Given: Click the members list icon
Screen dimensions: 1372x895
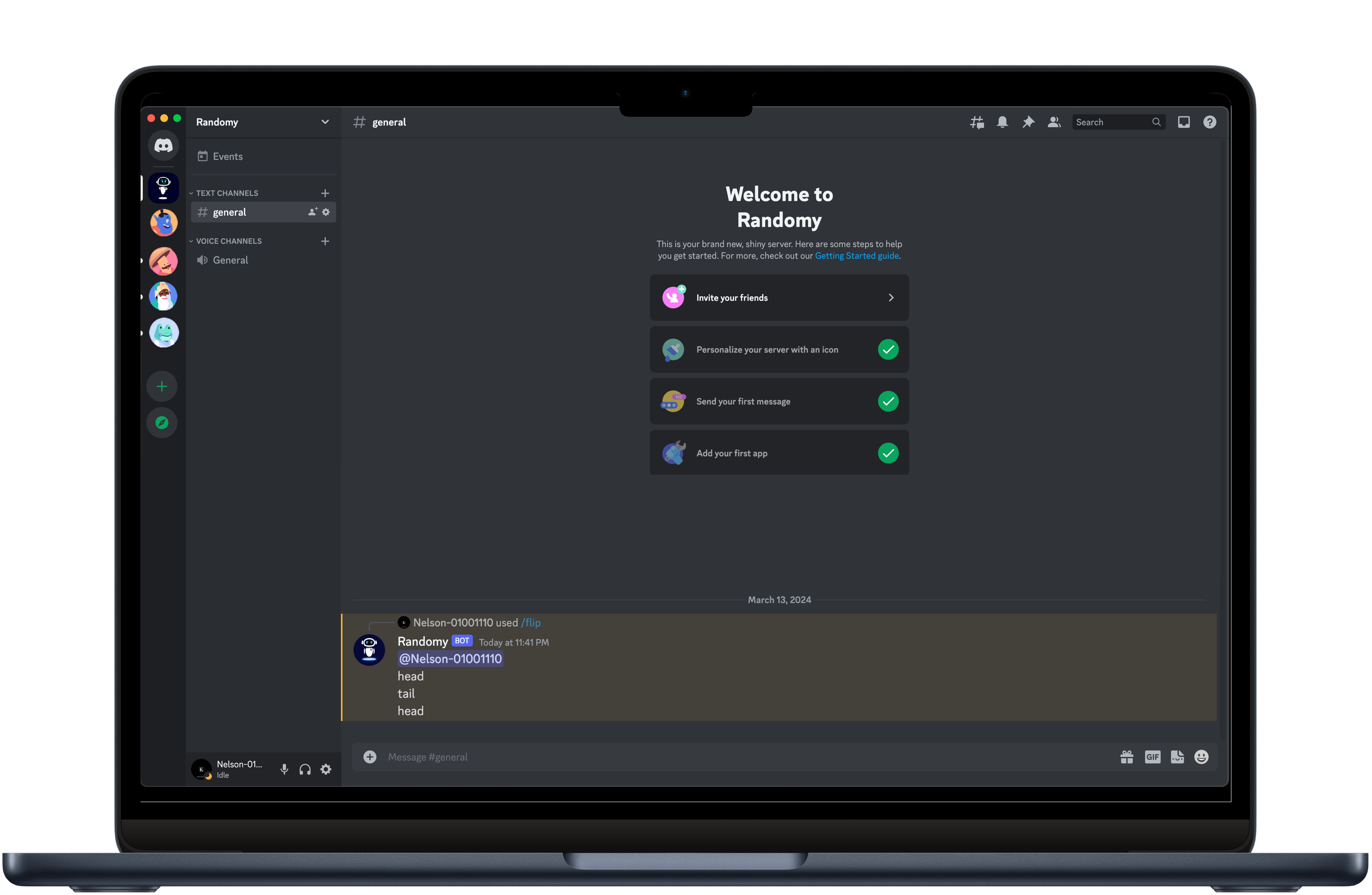Looking at the screenshot, I should point(1054,121).
